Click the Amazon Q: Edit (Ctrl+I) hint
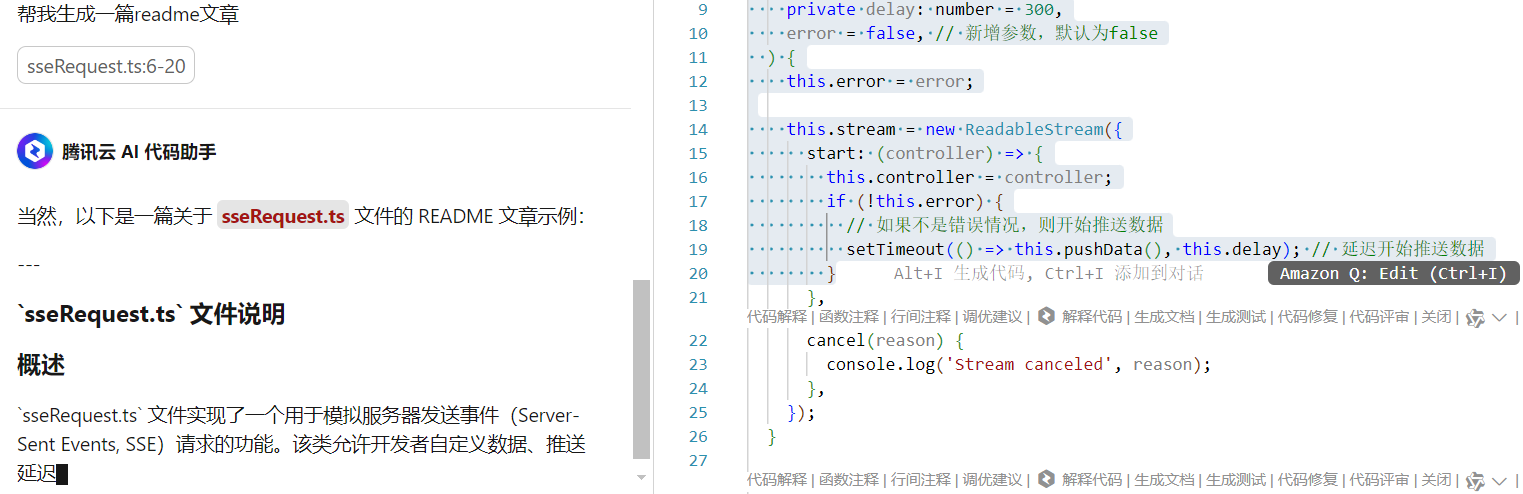 tap(1393, 273)
